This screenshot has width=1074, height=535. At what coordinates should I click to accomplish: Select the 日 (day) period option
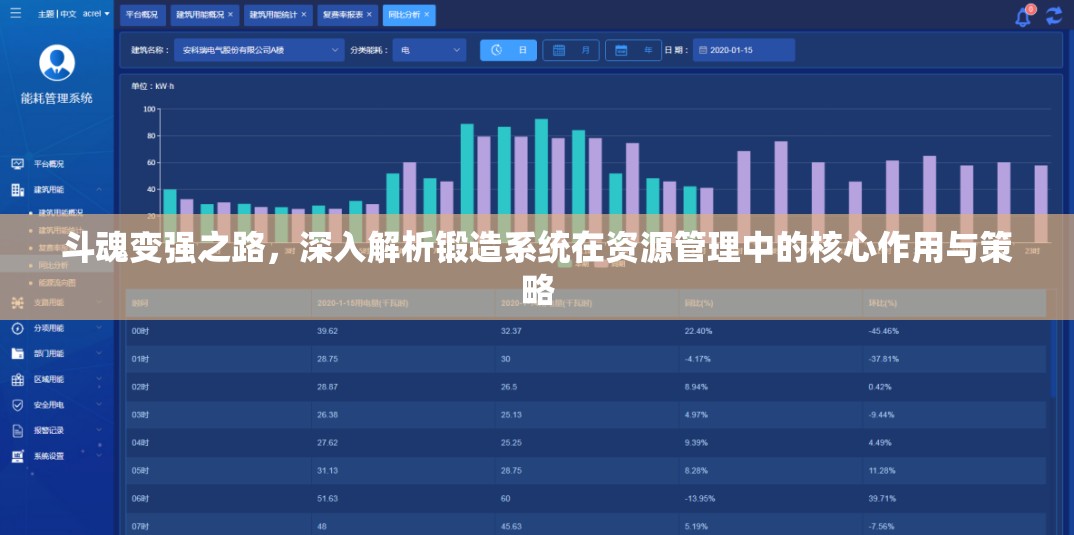click(508, 50)
